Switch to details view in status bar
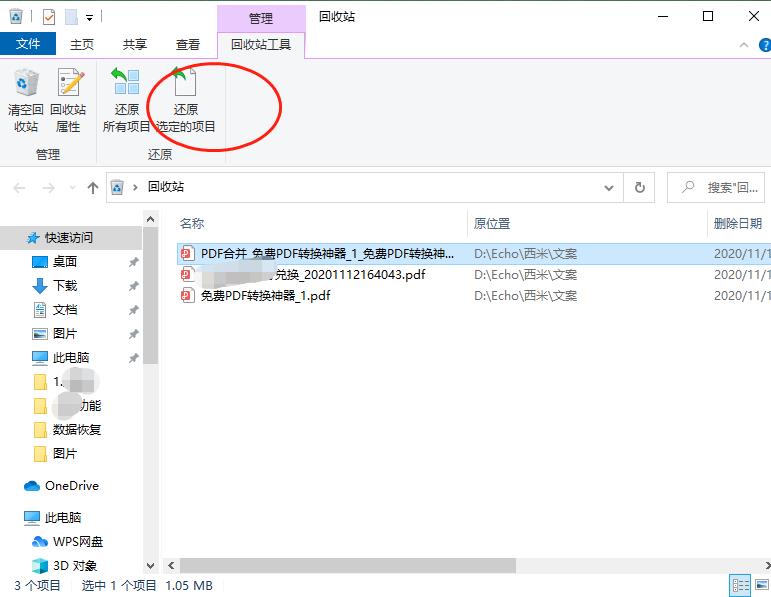The height and width of the screenshot is (597, 771). pyautogui.click(x=740, y=586)
